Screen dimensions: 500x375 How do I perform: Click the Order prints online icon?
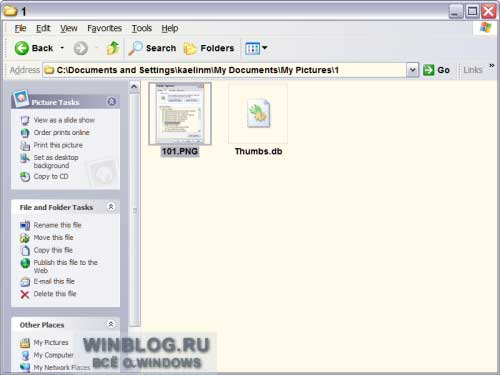point(25,133)
